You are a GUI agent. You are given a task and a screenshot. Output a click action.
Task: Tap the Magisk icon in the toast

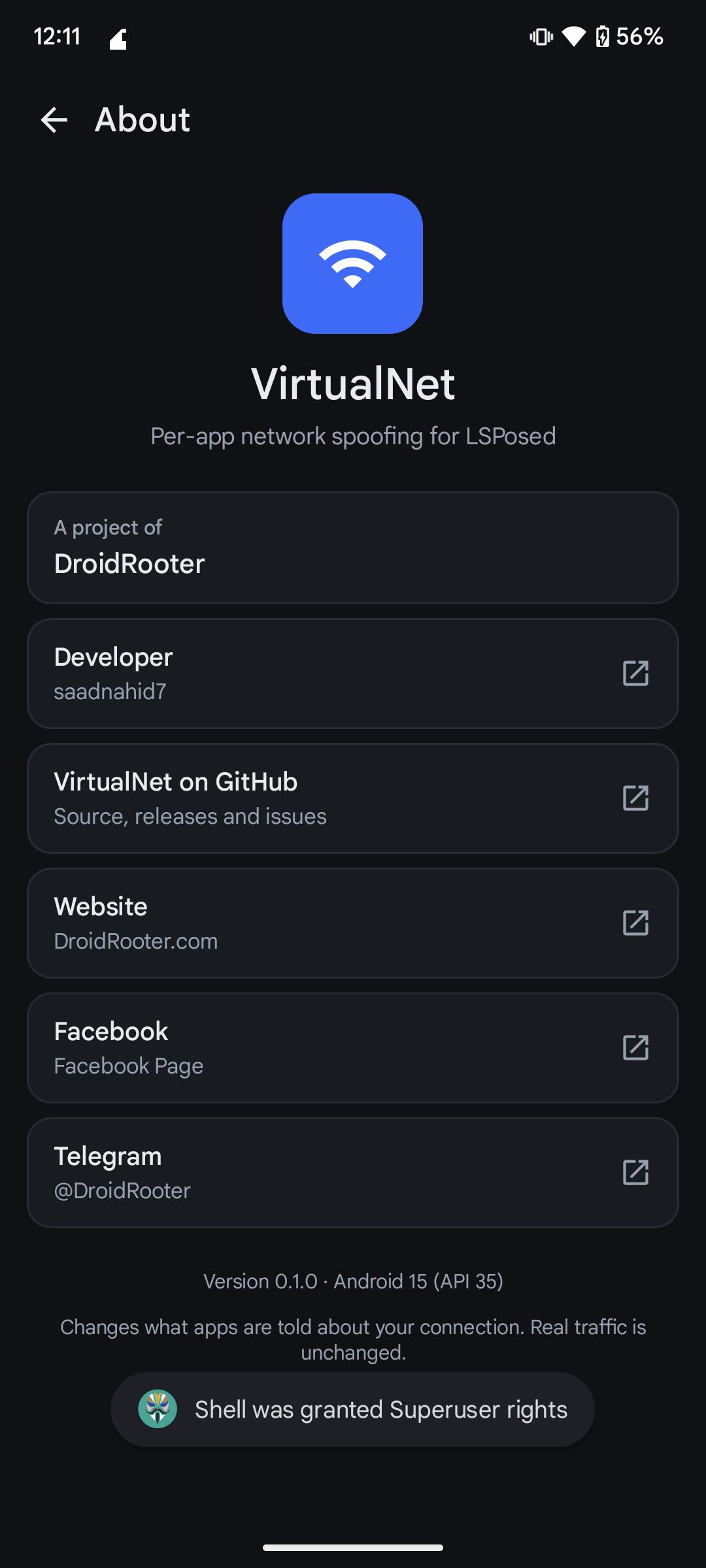pos(158,1409)
